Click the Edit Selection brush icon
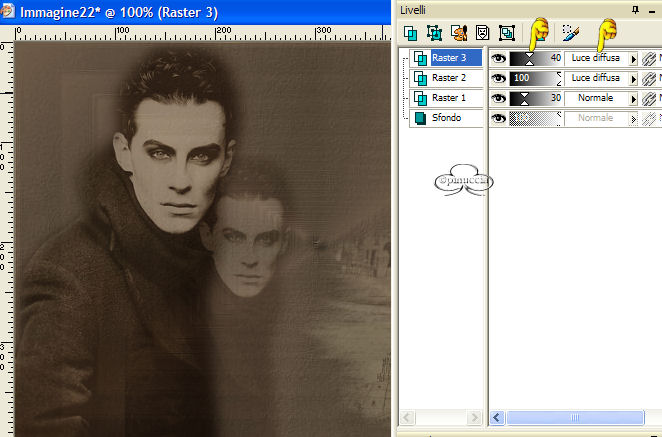 (570, 33)
